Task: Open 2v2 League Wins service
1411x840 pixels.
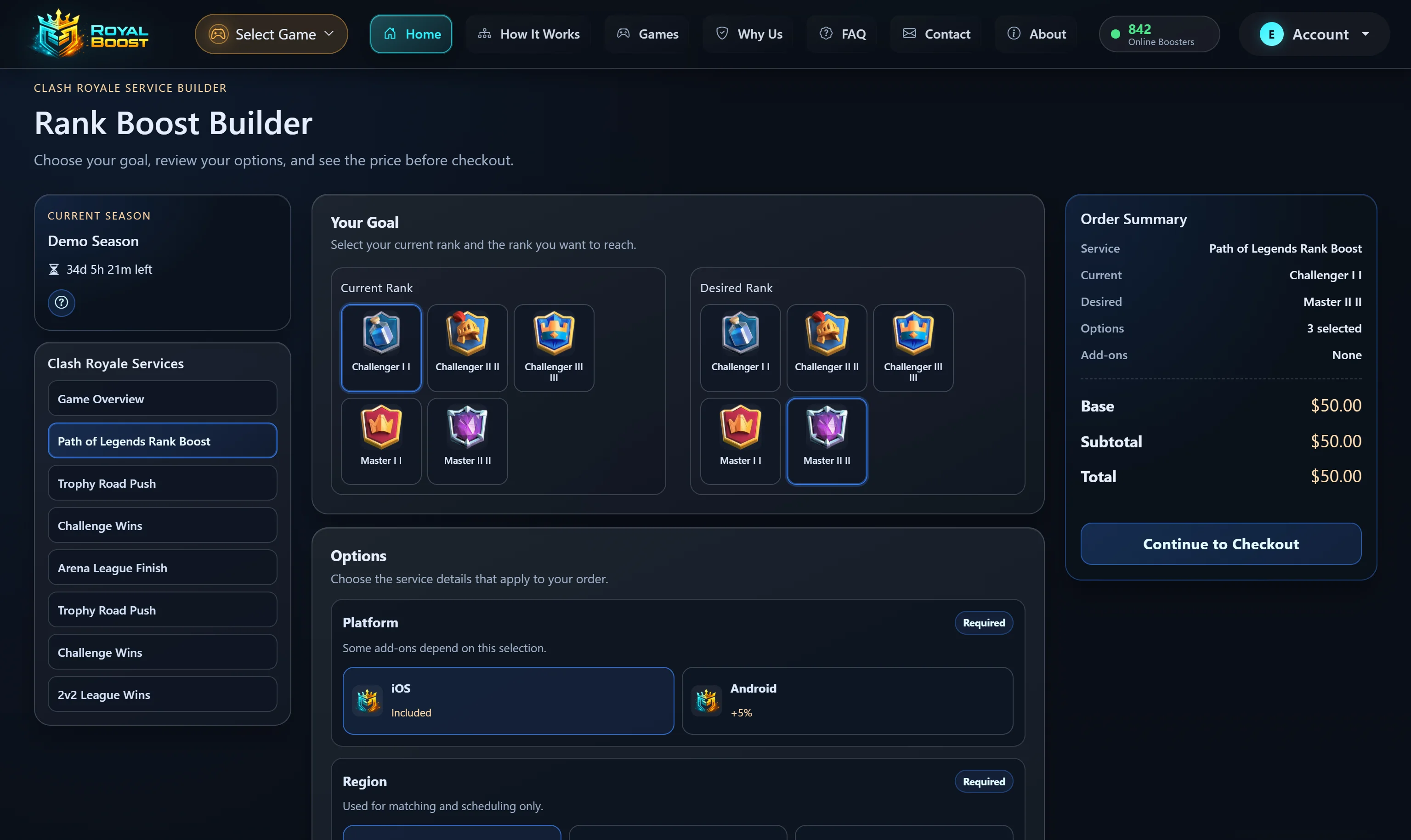Action: pyautogui.click(x=163, y=694)
